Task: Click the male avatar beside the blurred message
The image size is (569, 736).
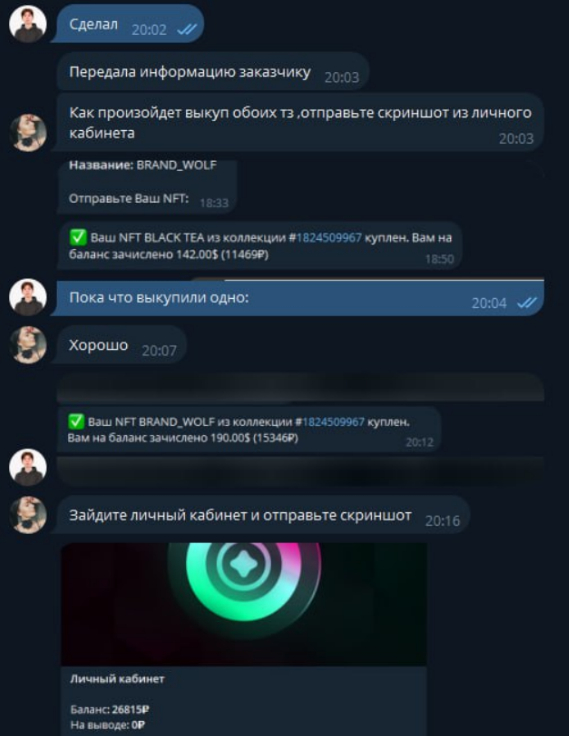Action: [28, 467]
